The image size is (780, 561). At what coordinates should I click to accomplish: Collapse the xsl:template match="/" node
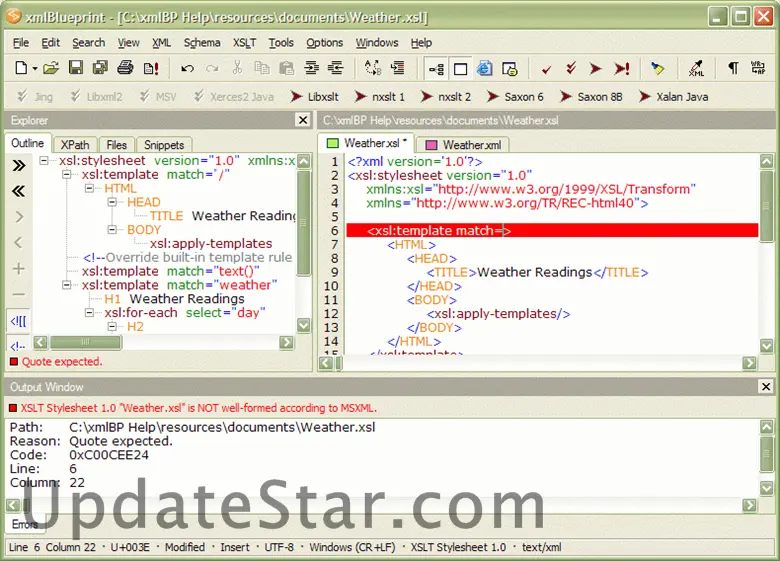click(67, 175)
